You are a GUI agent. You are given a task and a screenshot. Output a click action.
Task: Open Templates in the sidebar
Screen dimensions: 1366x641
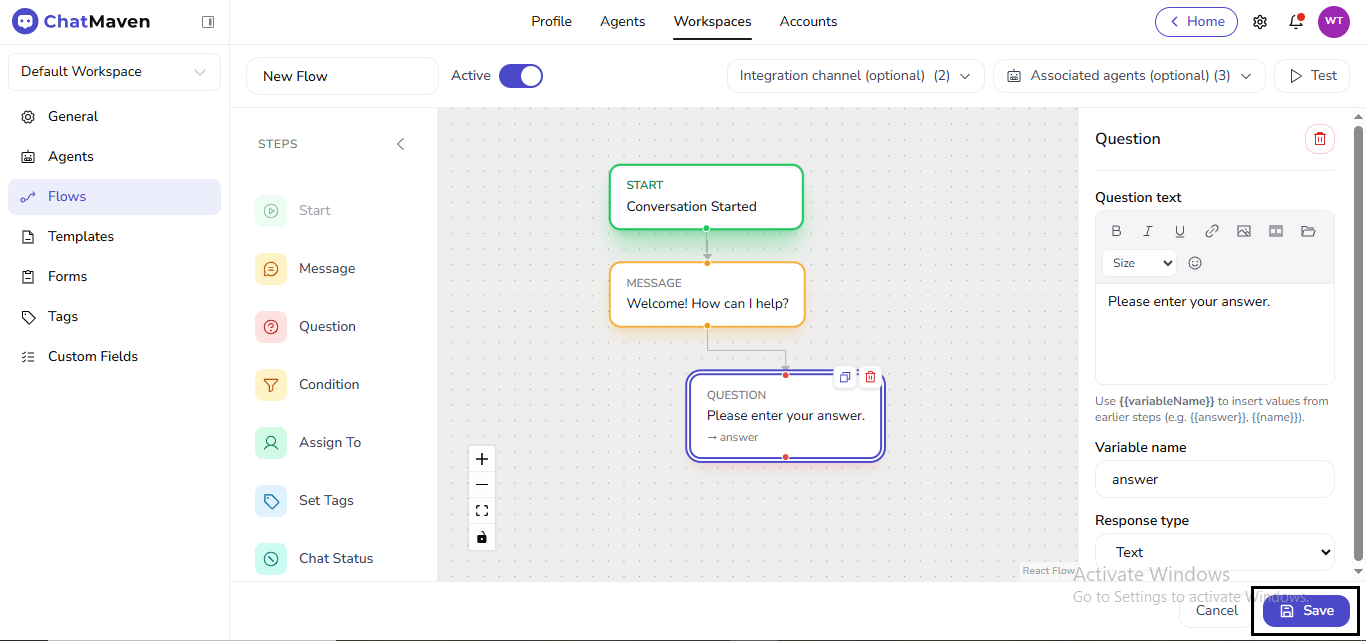click(80, 236)
